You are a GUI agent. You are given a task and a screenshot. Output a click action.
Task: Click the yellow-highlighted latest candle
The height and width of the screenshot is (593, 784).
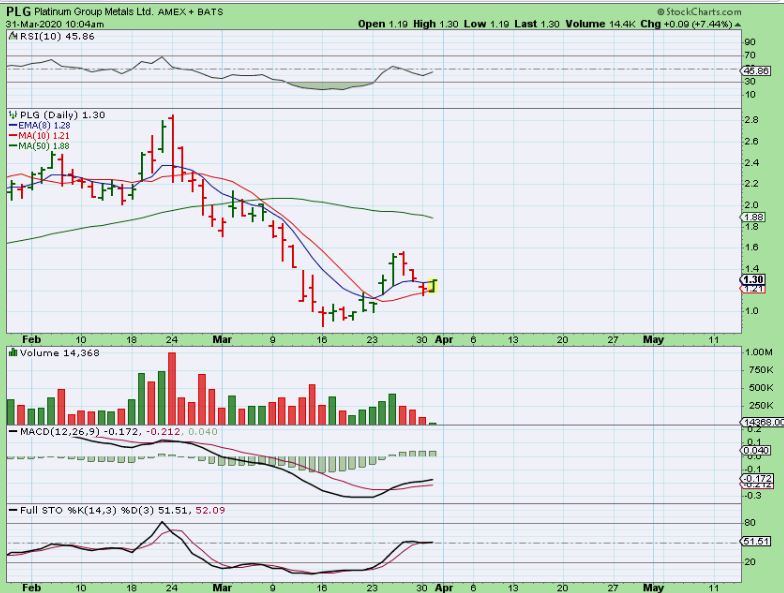[433, 286]
